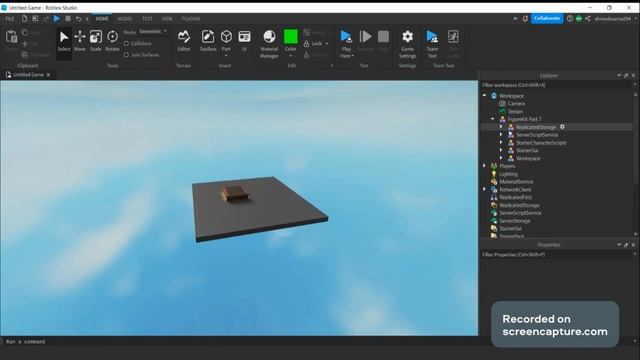Screen dimensions: 640x360
Task: Expand ReplicatedStorage under FigureKit Part 7
Action: pyautogui.click(x=501, y=127)
